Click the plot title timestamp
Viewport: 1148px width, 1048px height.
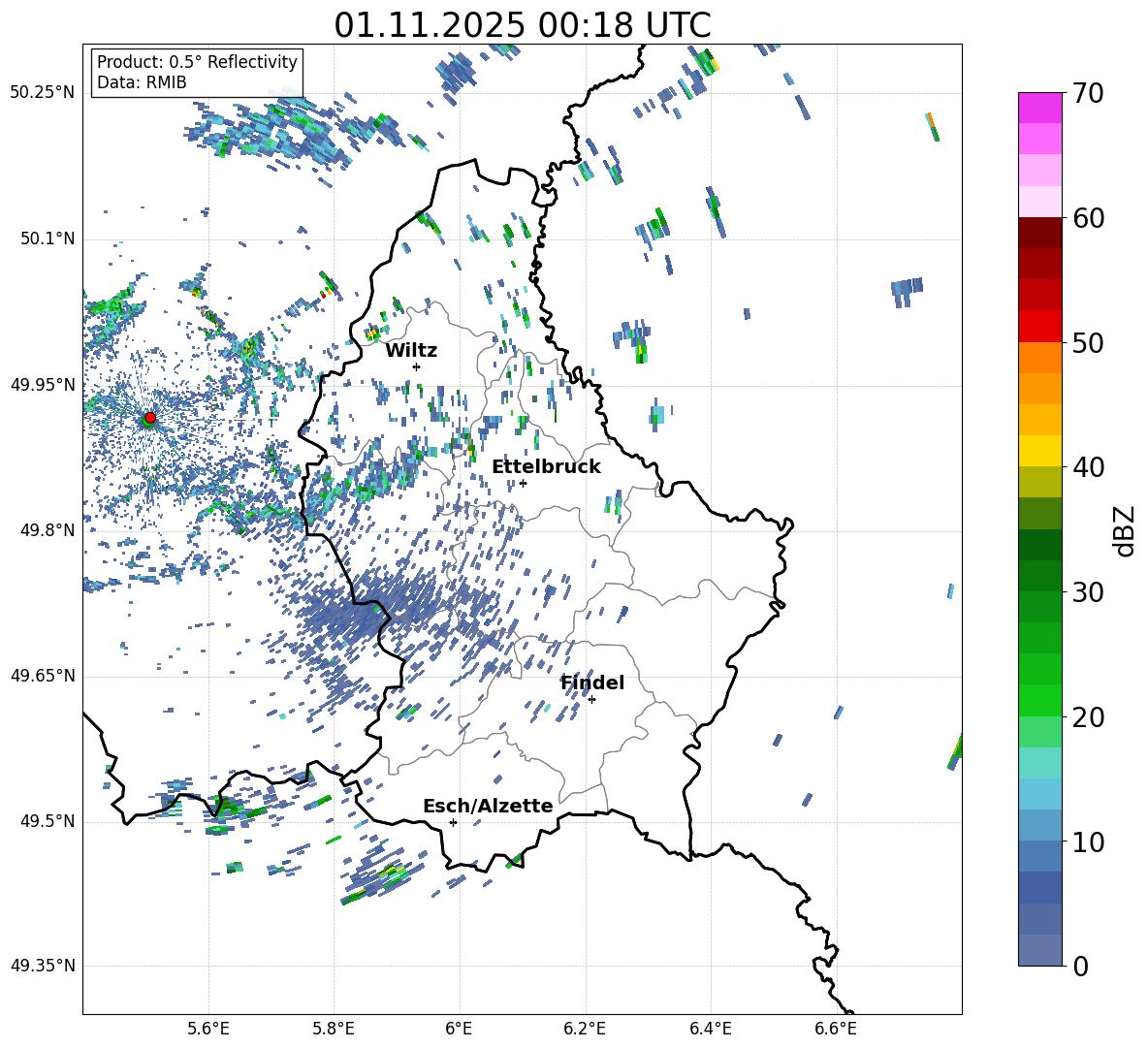522,24
